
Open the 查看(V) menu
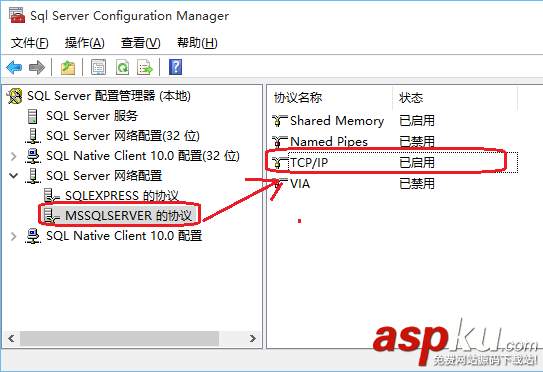coord(141,43)
